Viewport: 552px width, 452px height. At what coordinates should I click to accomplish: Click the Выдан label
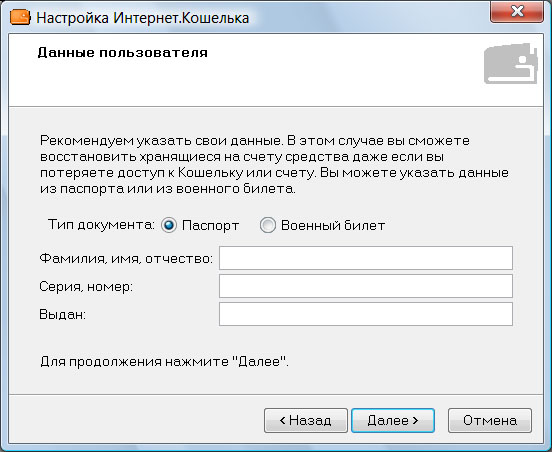(x=62, y=314)
